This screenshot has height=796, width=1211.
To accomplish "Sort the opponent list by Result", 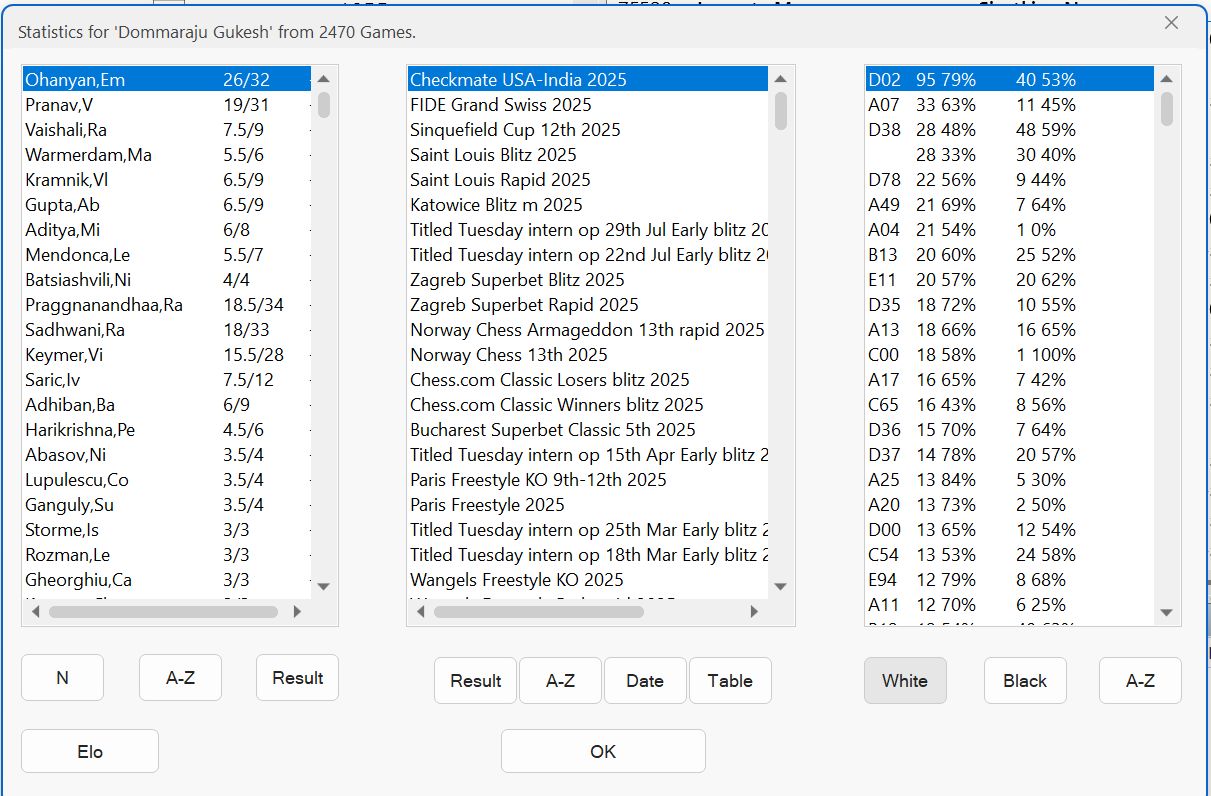I will pos(297,678).
